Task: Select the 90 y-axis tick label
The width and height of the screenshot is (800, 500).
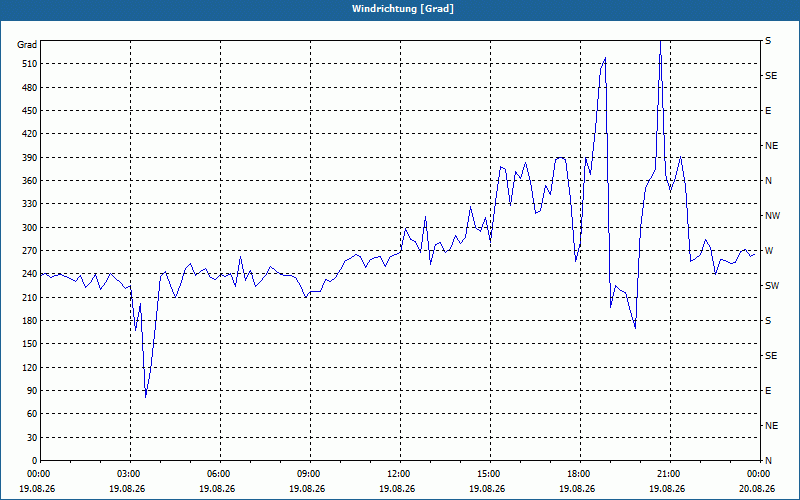Action: point(32,391)
